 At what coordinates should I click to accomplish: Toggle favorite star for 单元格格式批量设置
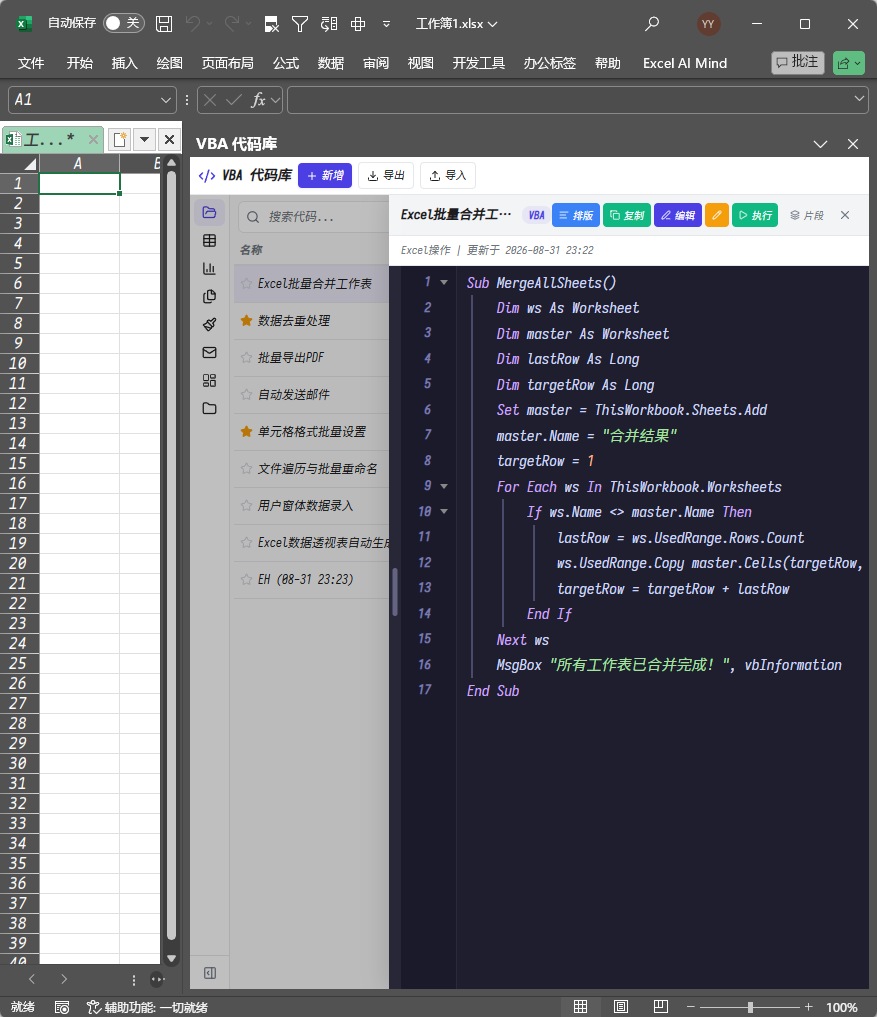(x=246, y=431)
